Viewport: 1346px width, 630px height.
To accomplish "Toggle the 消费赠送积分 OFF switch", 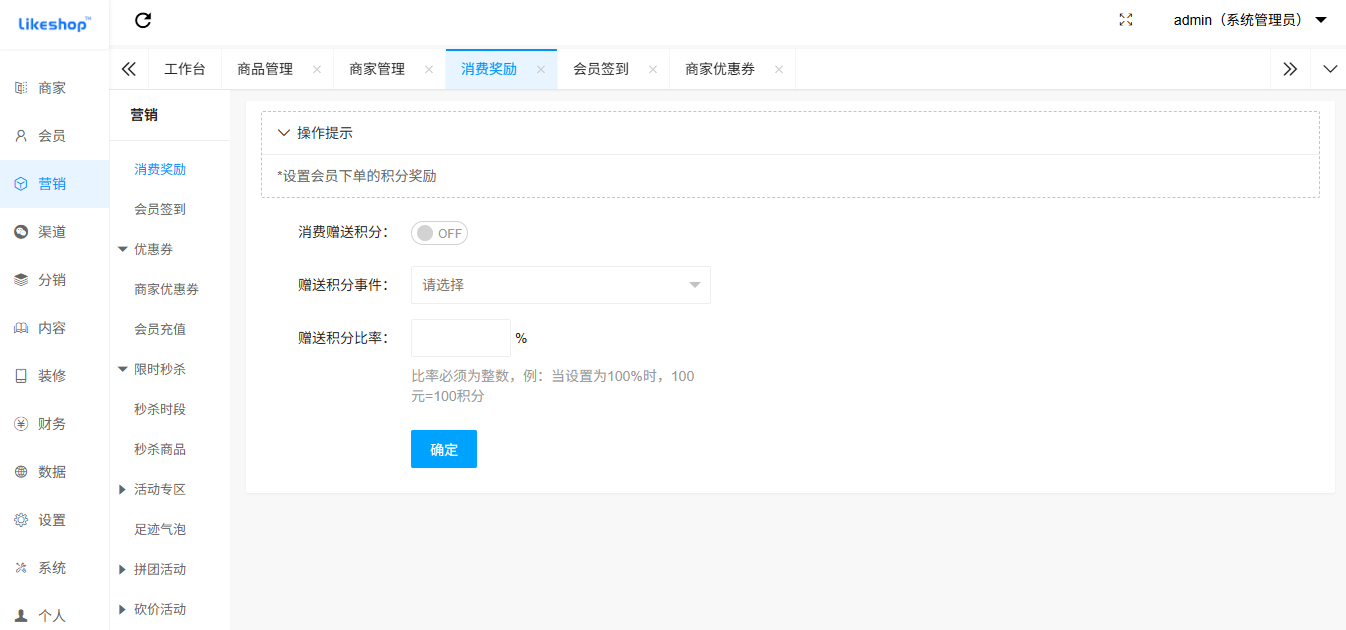I will coord(439,233).
